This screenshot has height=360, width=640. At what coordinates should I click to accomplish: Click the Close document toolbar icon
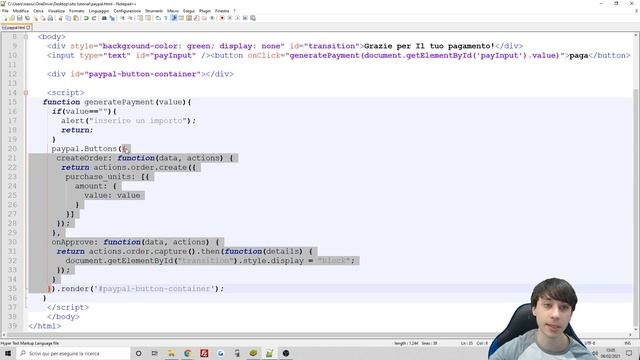(x=36, y=18)
